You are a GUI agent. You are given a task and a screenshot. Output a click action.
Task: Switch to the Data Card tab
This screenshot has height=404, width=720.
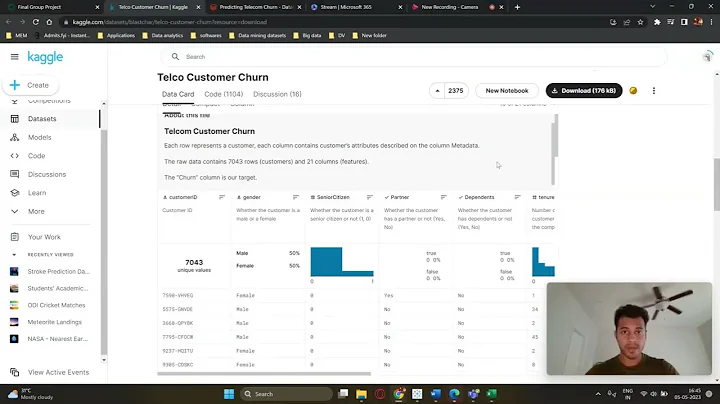pyautogui.click(x=178, y=94)
